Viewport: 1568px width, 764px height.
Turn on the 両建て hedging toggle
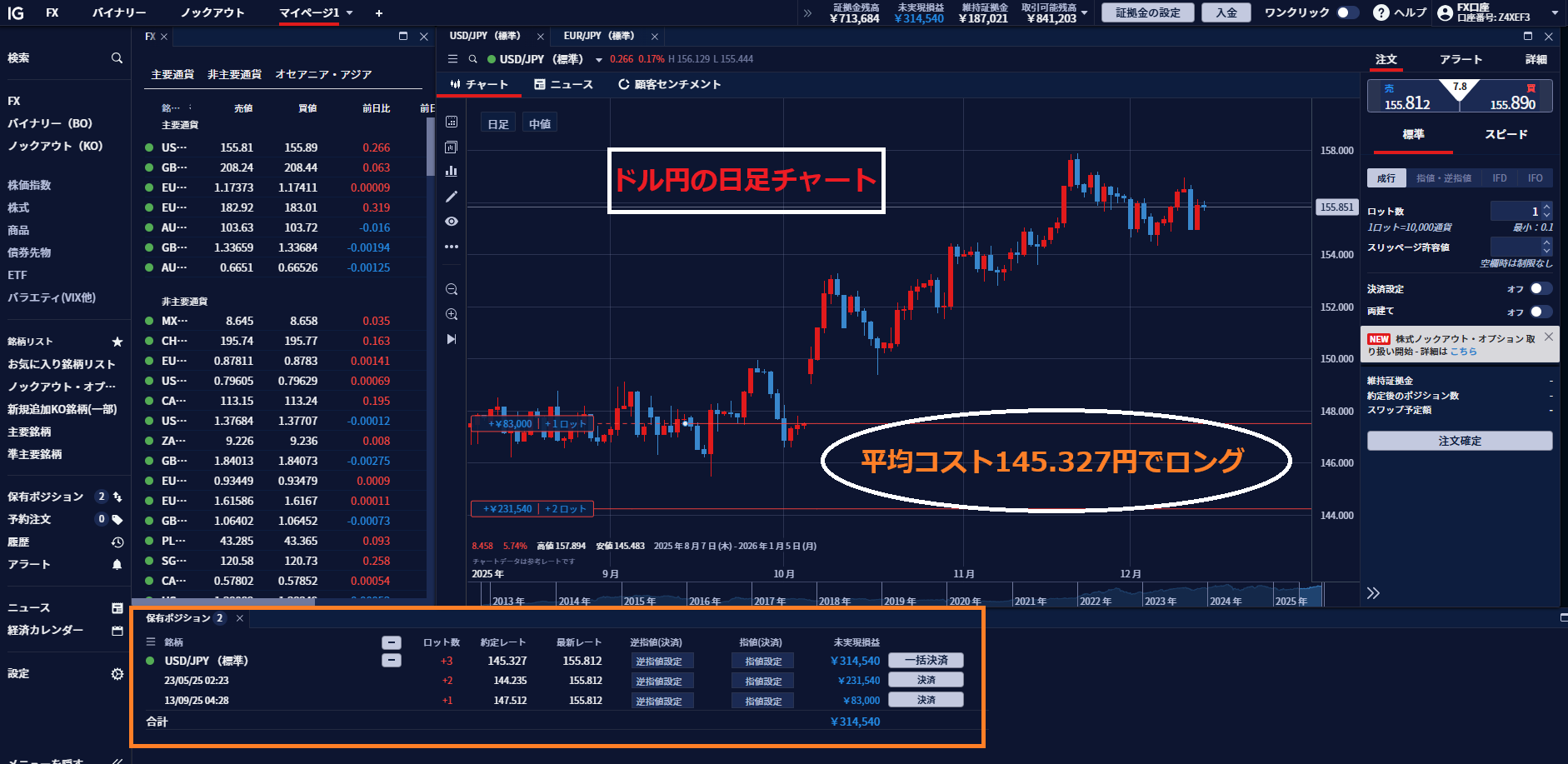(1540, 311)
